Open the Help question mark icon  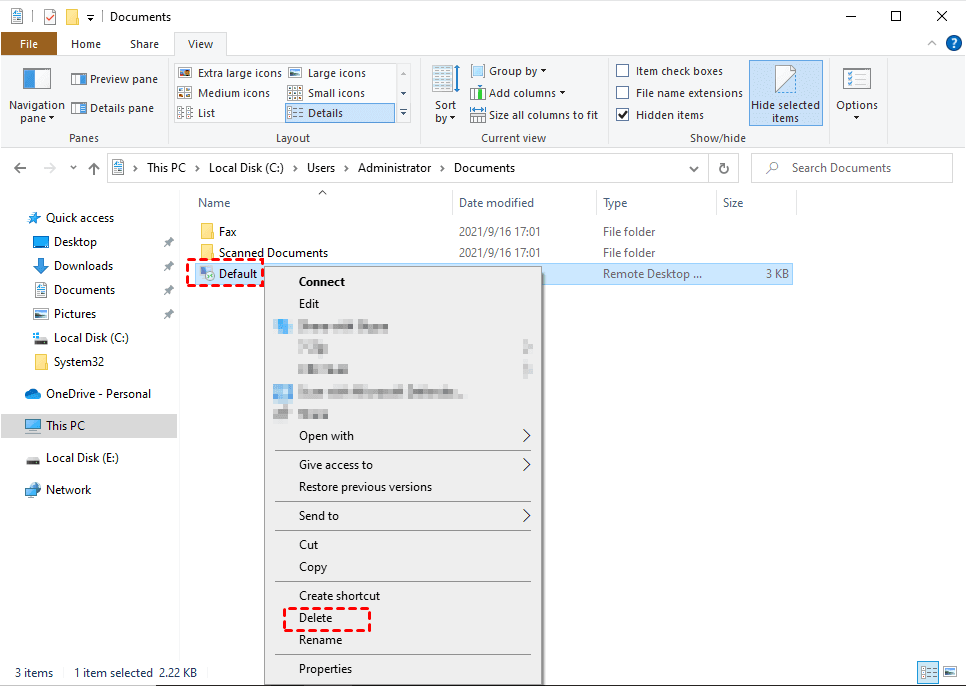(953, 43)
